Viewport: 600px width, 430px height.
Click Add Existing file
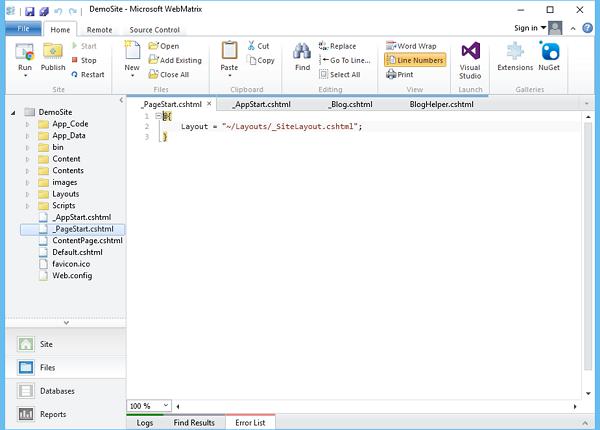(175, 60)
